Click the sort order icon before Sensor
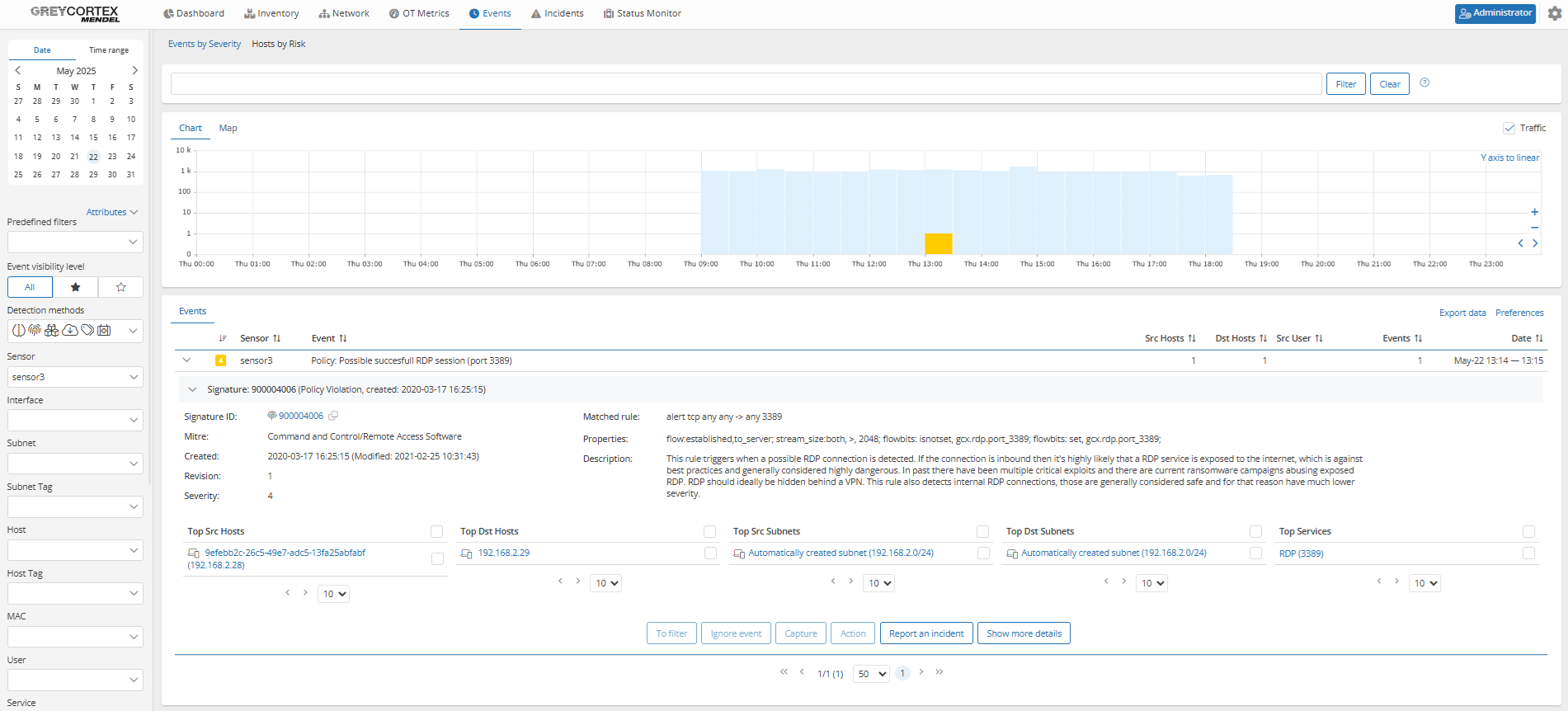The image size is (1568, 711). pos(223,338)
